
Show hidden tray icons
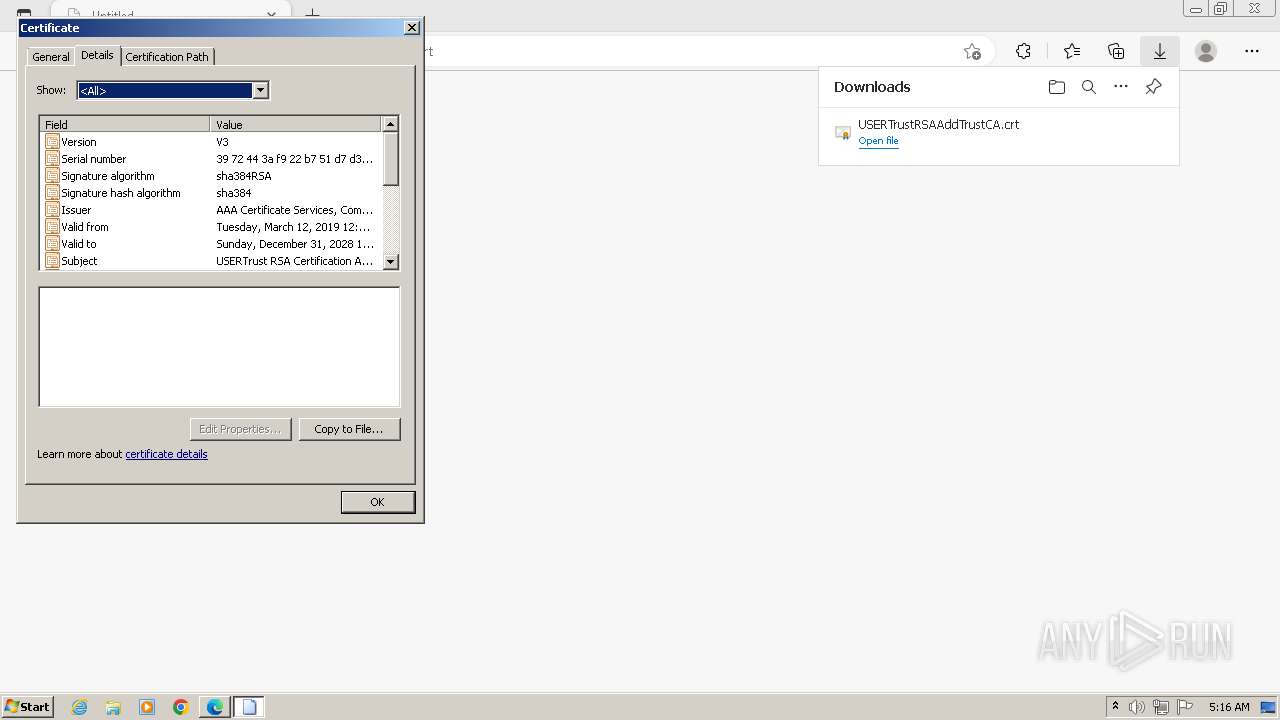click(1115, 707)
